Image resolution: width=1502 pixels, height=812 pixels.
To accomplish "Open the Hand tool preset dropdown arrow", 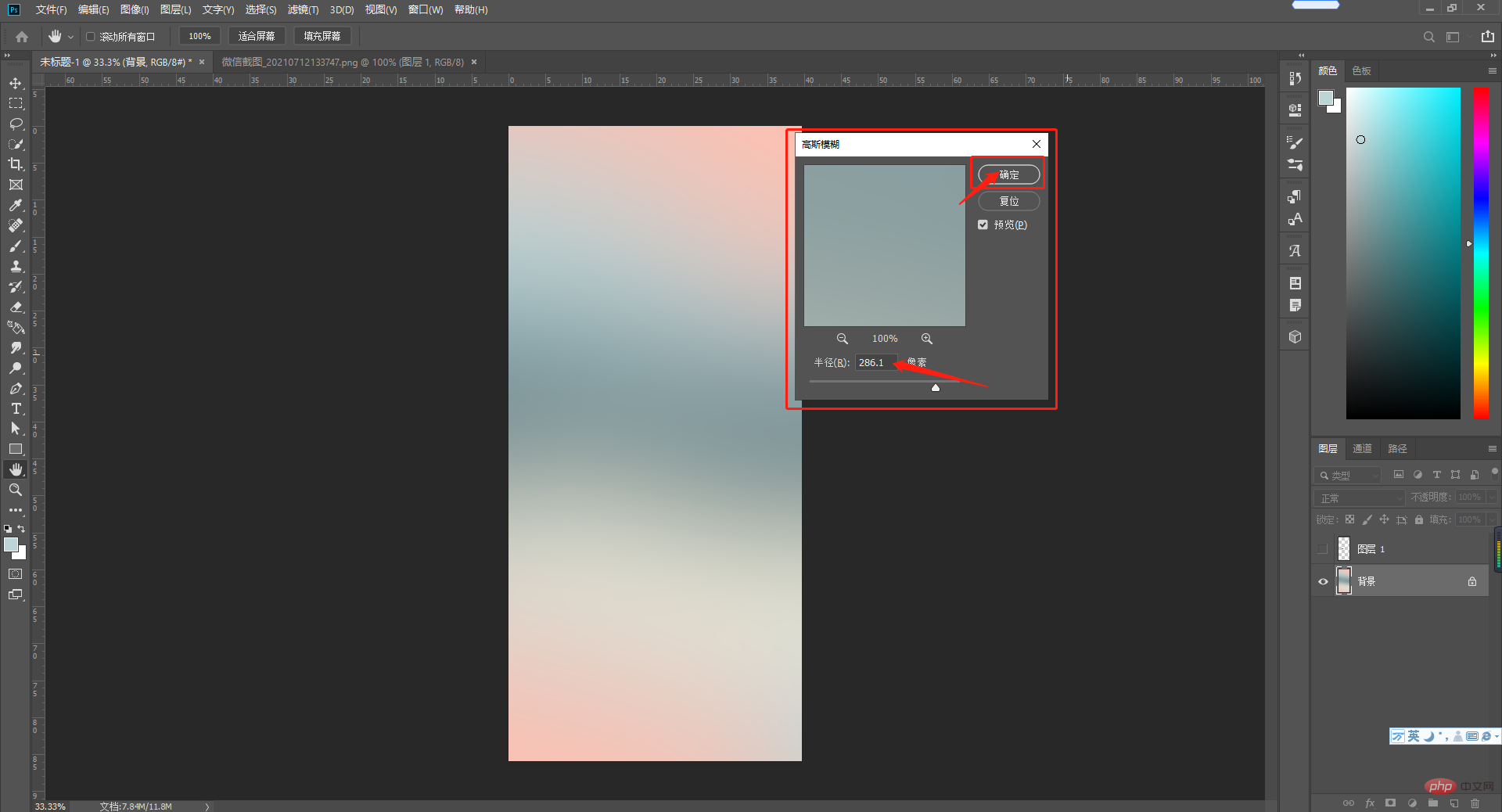I will click(x=70, y=37).
